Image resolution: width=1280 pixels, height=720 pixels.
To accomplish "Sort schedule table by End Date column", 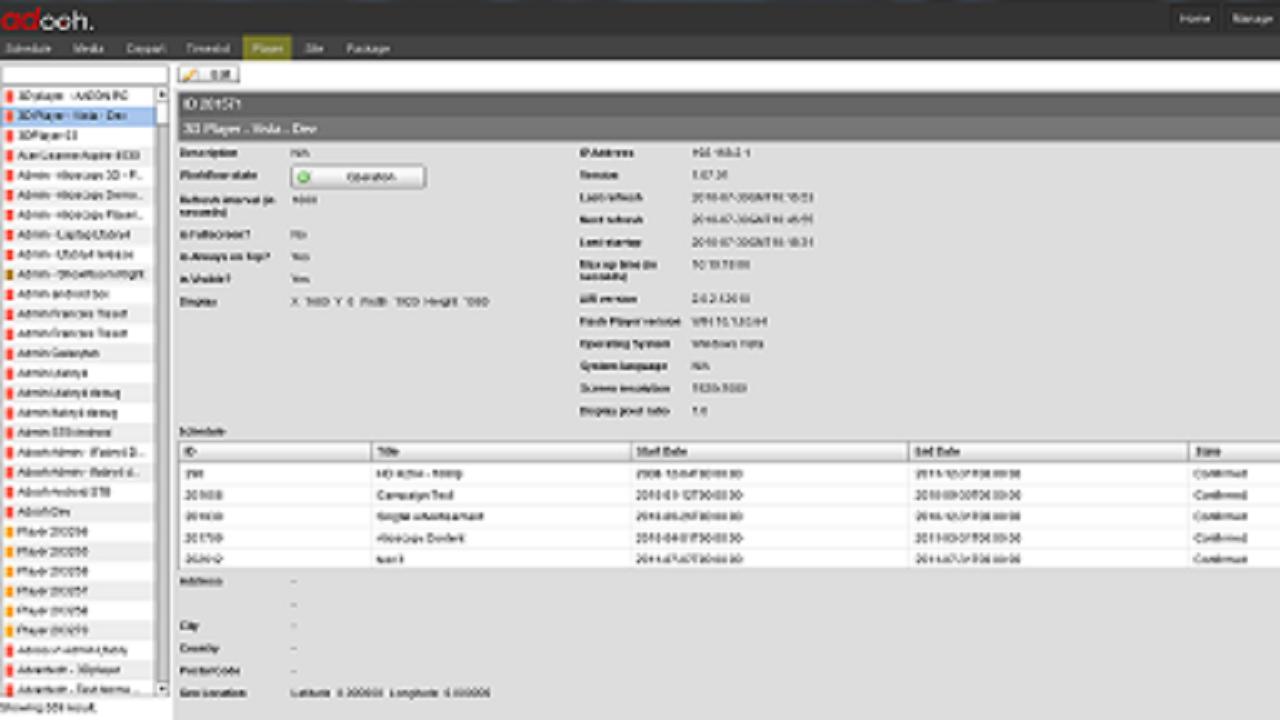I will [1049, 452].
